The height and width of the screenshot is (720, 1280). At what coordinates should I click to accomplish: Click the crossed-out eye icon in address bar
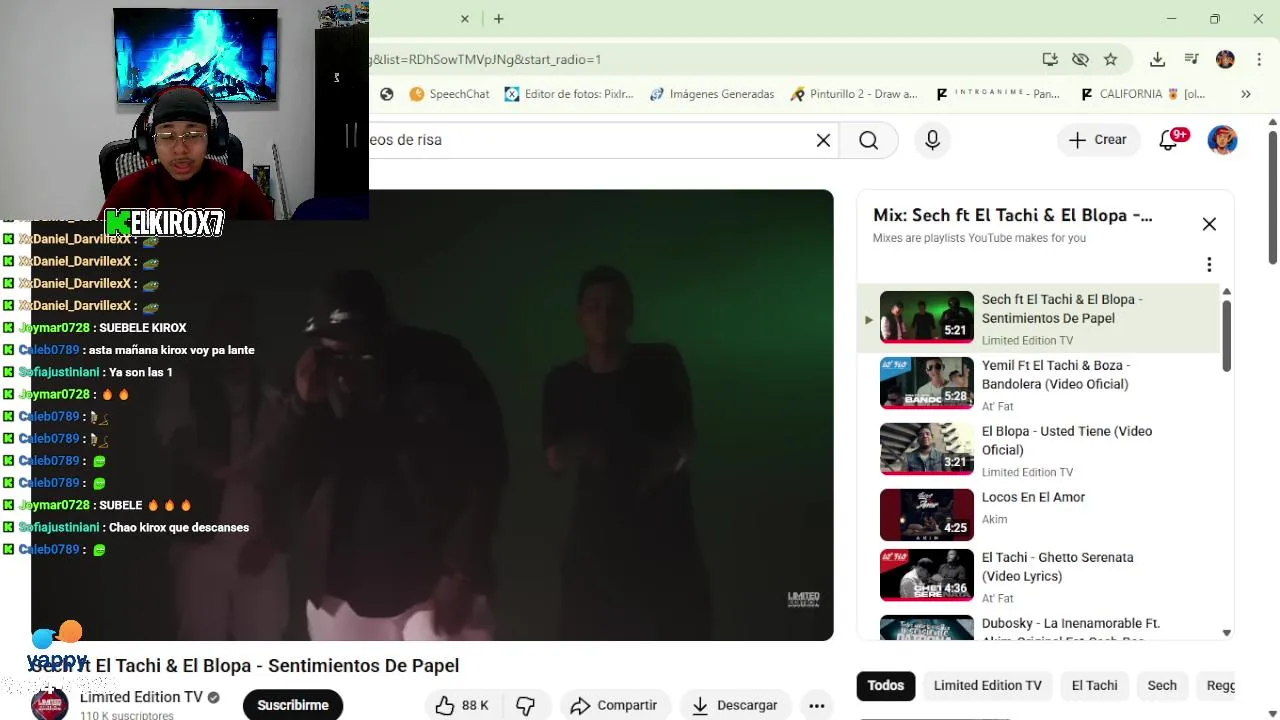coord(1080,59)
